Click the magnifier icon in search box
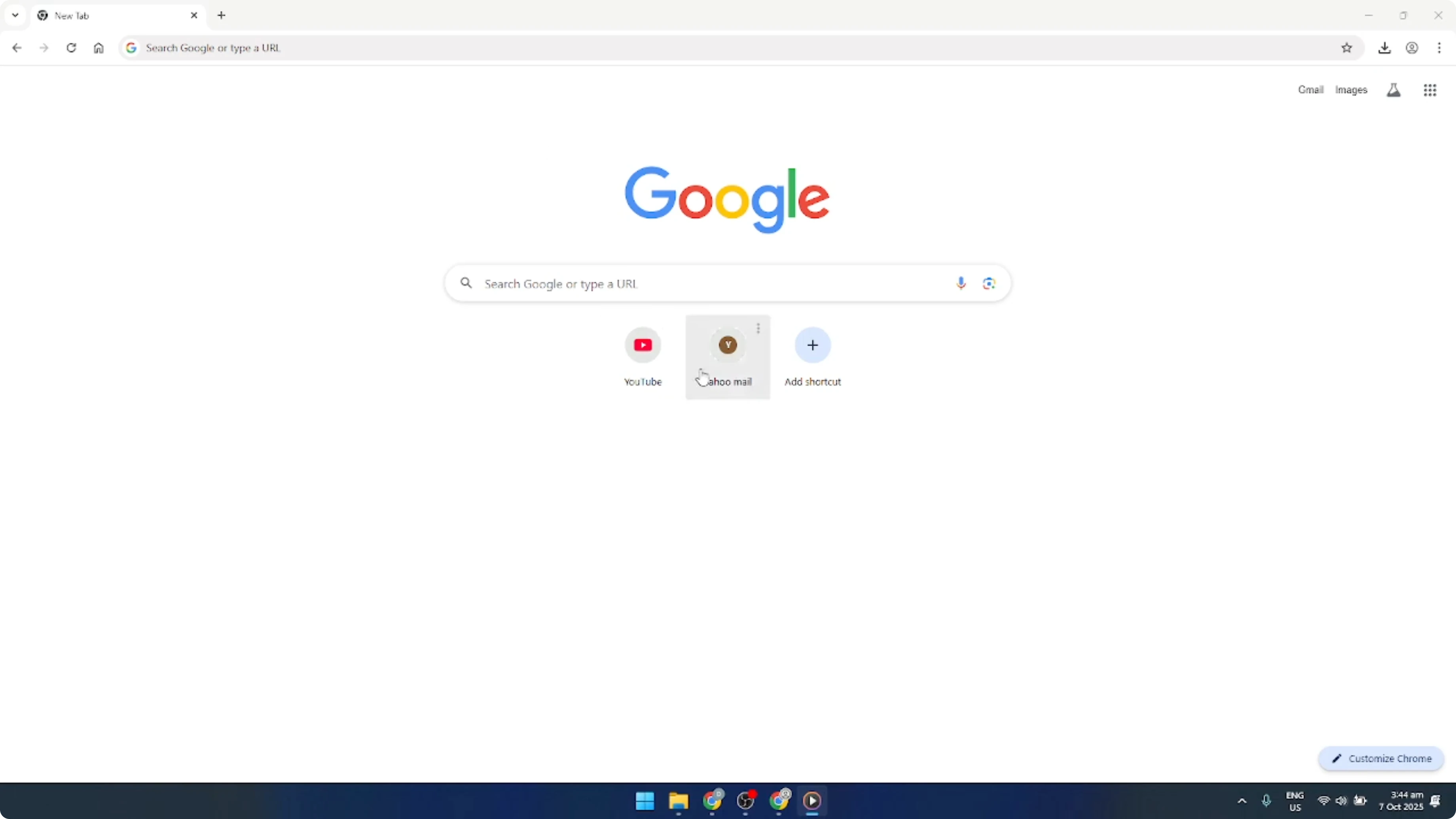Image resolution: width=1456 pixels, height=819 pixels. 466,282
